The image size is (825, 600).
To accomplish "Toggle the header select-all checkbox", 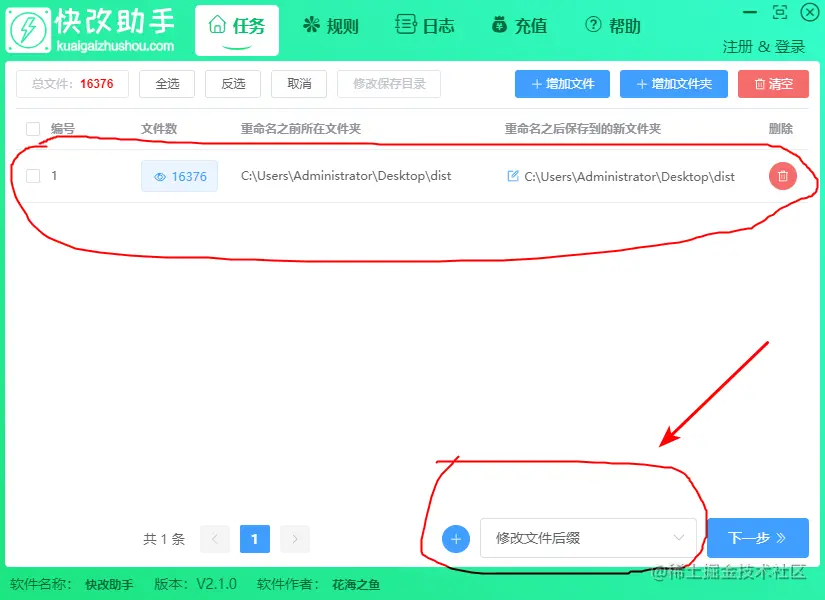I will [33, 129].
